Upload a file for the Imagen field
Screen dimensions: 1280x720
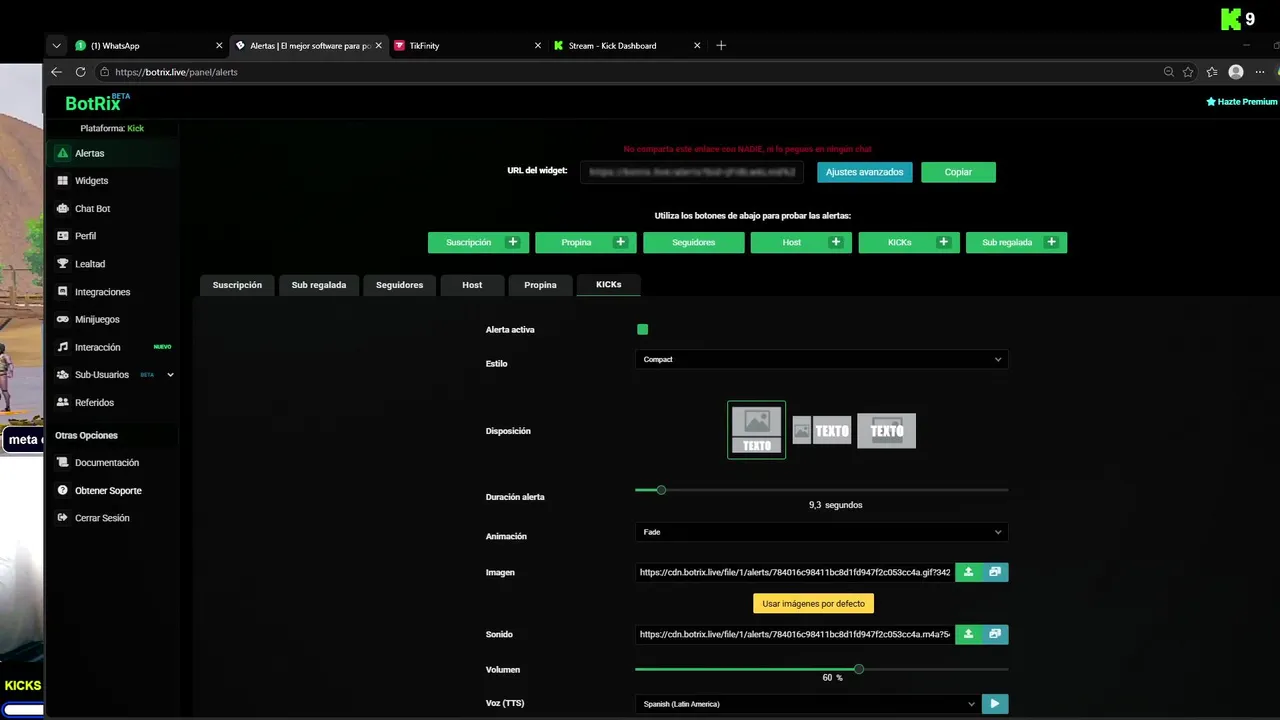pos(968,573)
